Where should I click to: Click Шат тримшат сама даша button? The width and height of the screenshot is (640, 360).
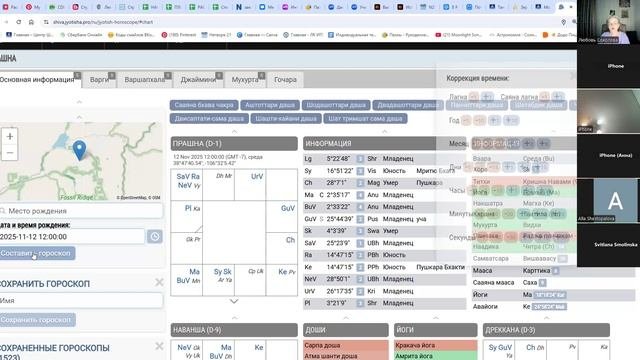(365, 119)
